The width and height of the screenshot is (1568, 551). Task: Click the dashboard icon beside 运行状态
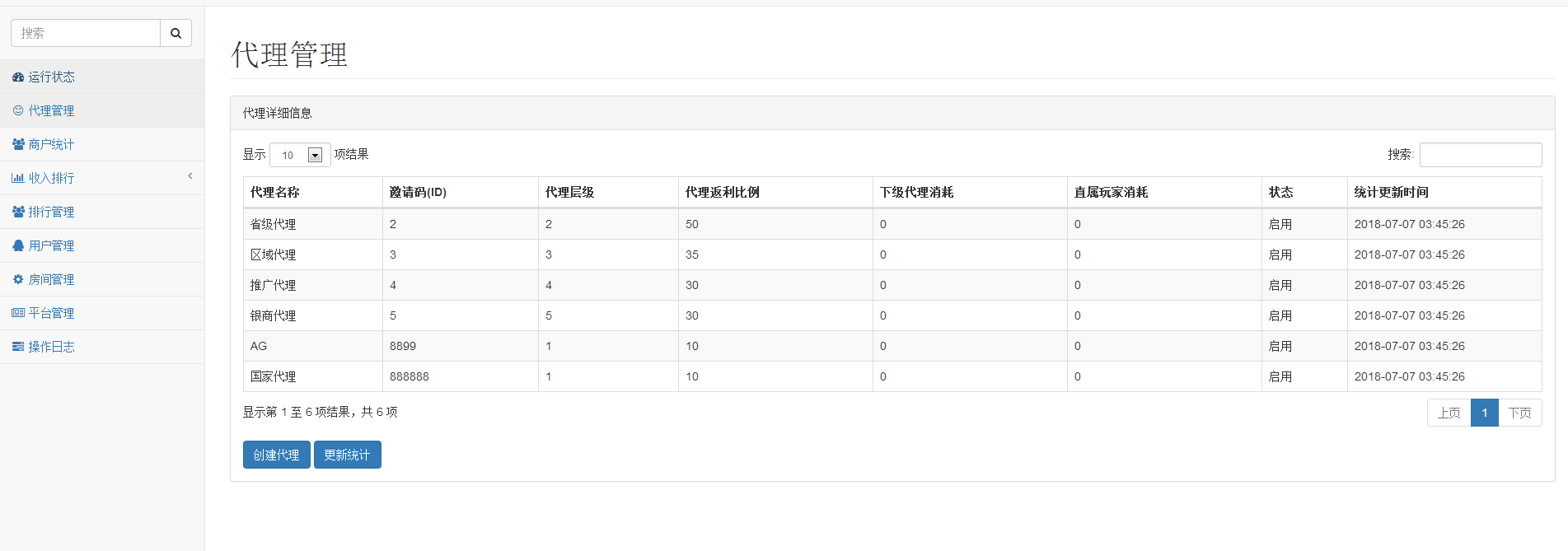(x=18, y=77)
